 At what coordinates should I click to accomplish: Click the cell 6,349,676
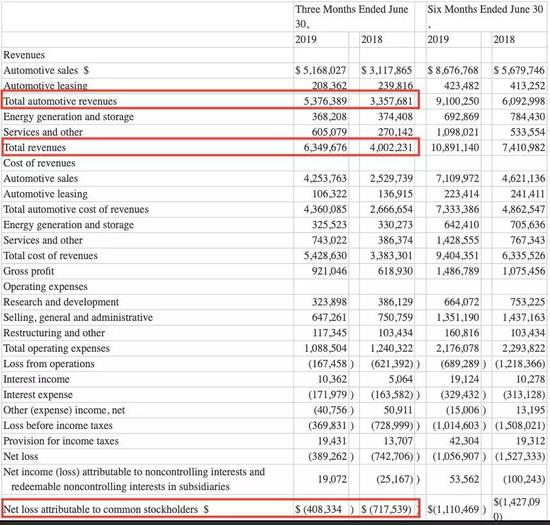pyautogui.click(x=325, y=148)
